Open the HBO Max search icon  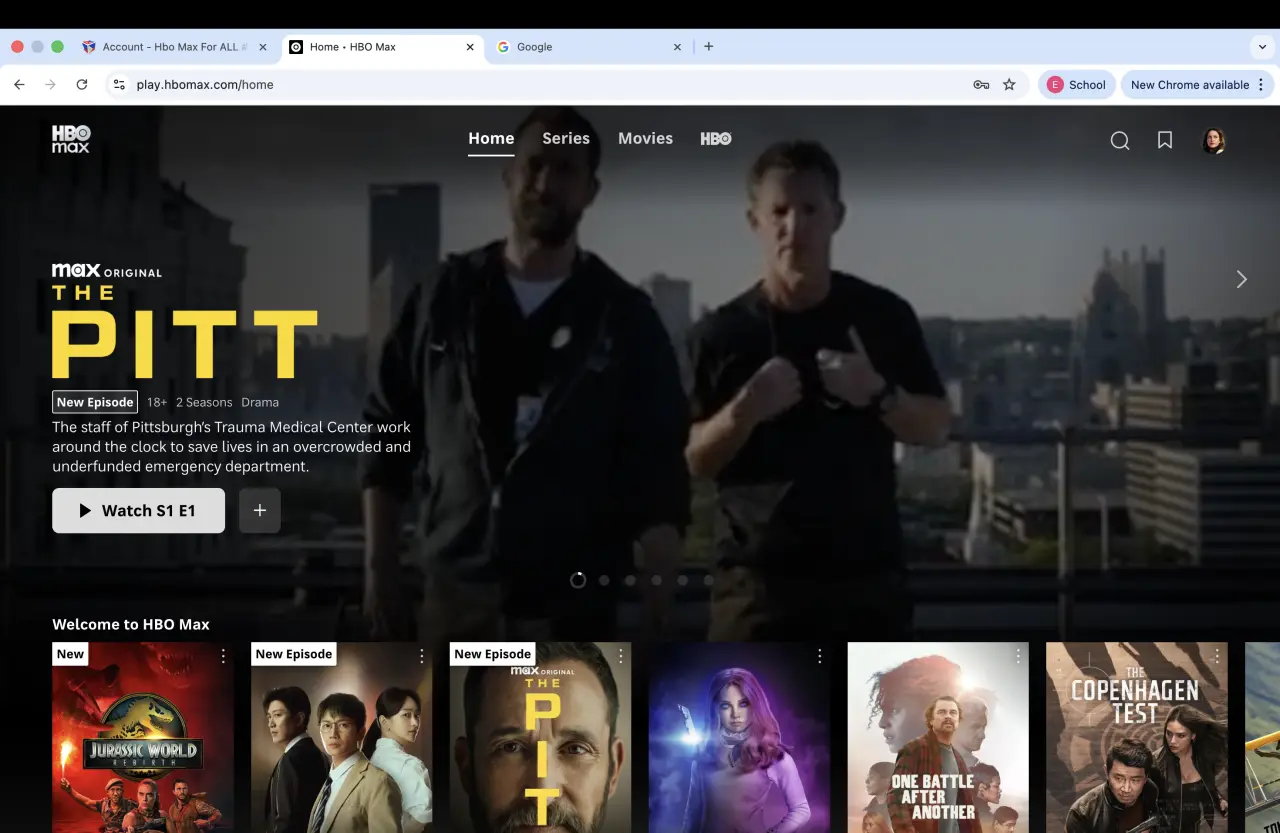pyautogui.click(x=1120, y=141)
